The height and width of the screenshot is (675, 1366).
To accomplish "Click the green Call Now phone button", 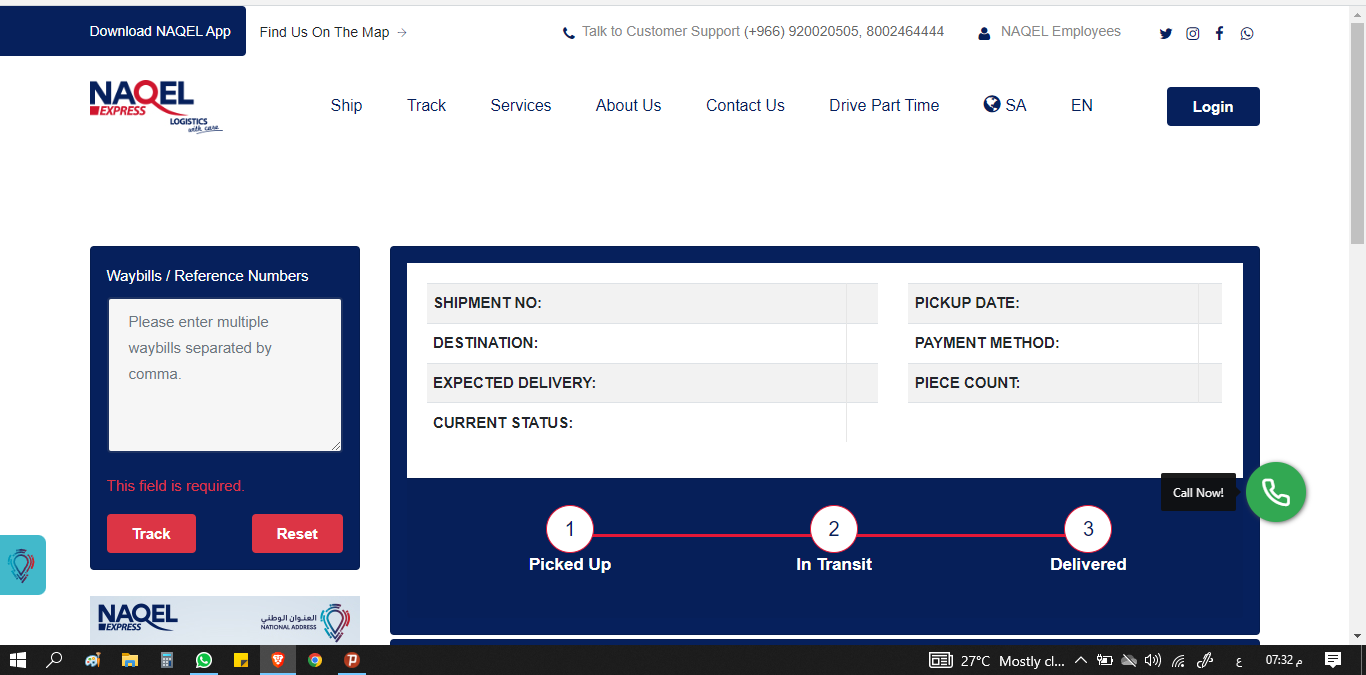I will pyautogui.click(x=1276, y=492).
